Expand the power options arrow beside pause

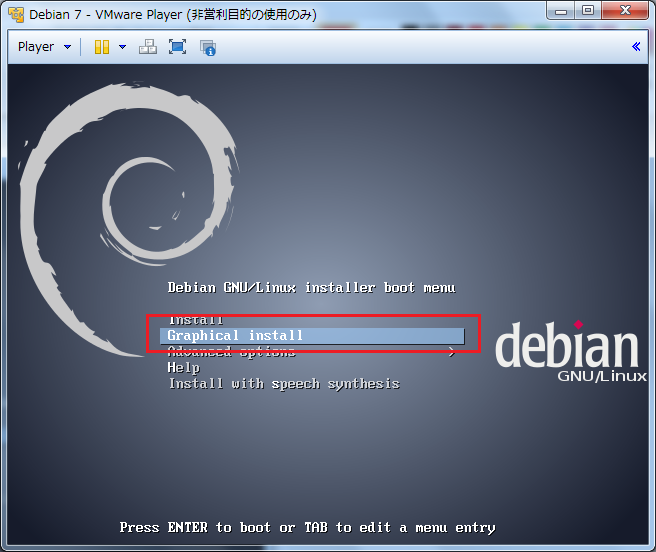click(x=123, y=47)
